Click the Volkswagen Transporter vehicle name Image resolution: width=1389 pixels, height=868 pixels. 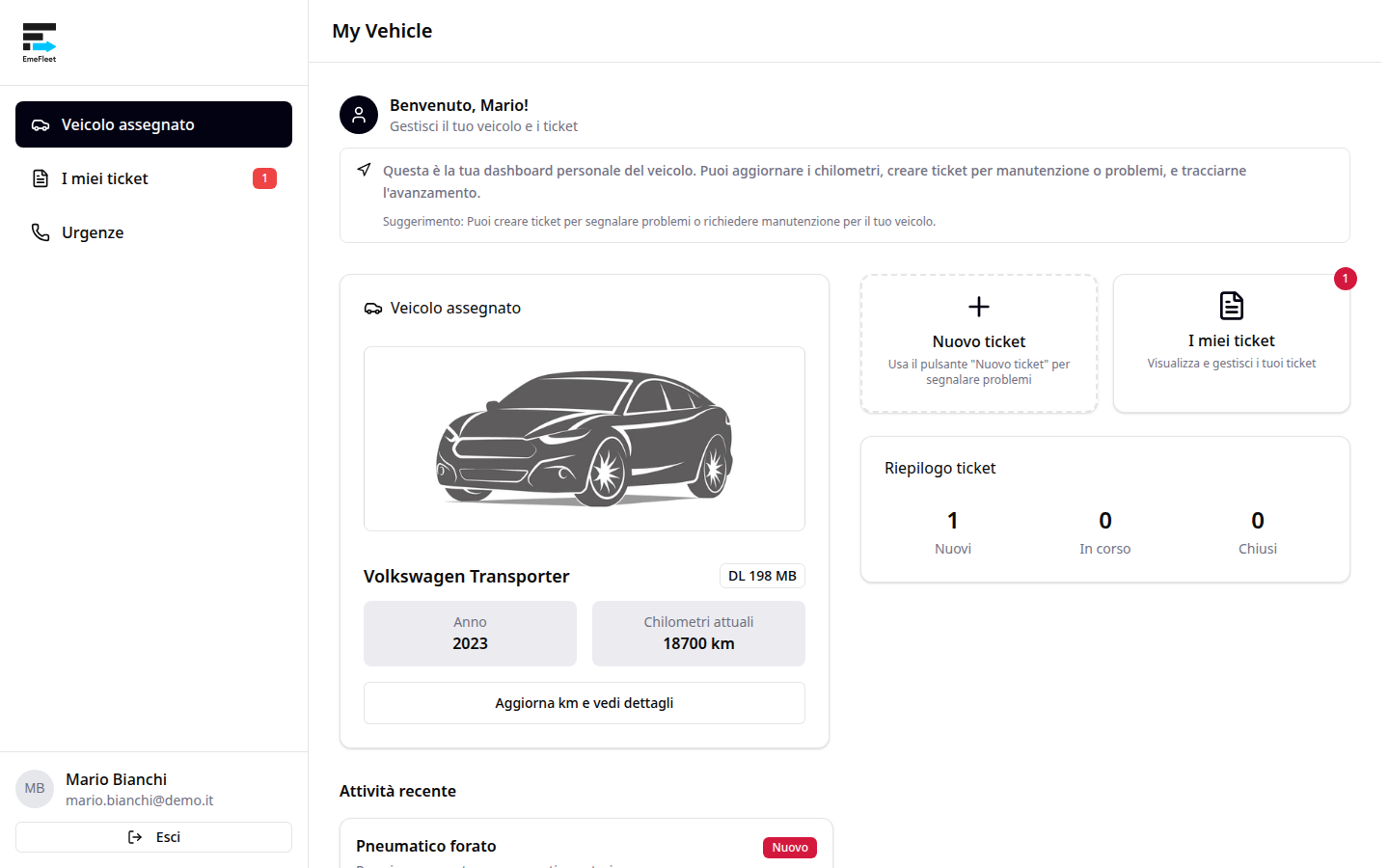click(x=466, y=576)
